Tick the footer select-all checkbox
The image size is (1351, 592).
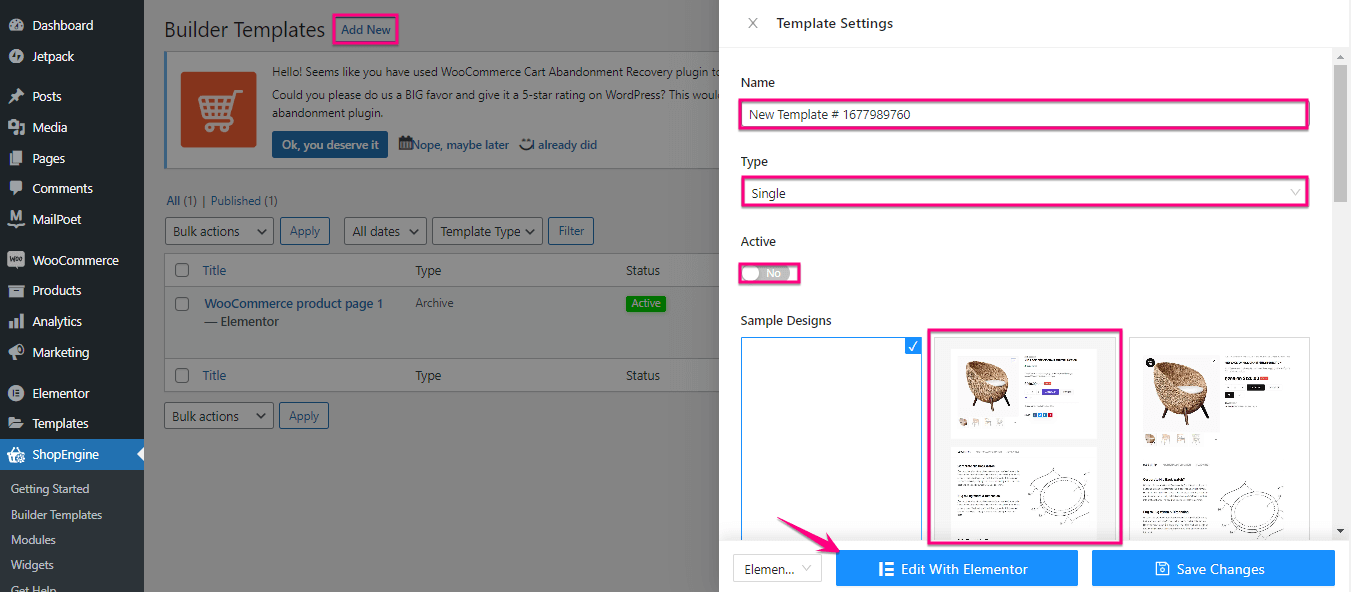click(182, 375)
